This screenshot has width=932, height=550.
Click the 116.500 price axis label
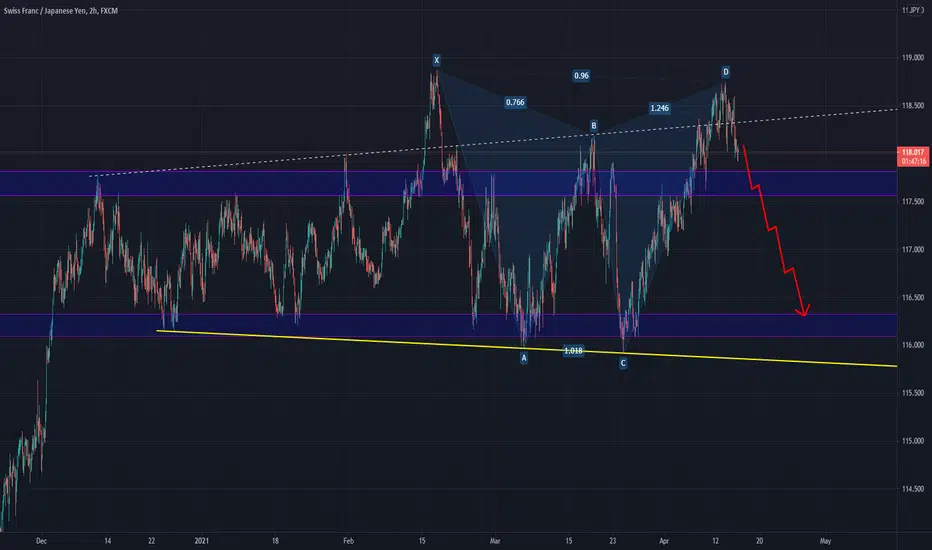point(913,297)
